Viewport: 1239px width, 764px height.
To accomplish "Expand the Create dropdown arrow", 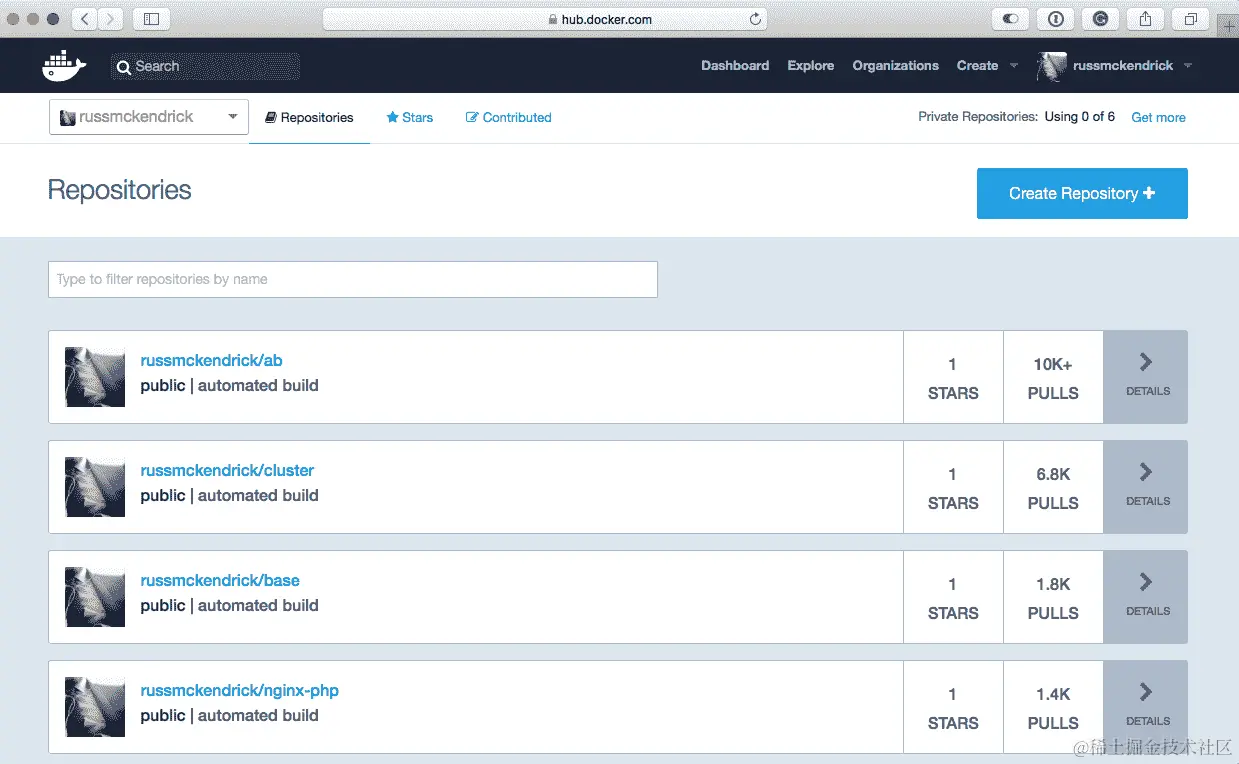I will point(1013,66).
